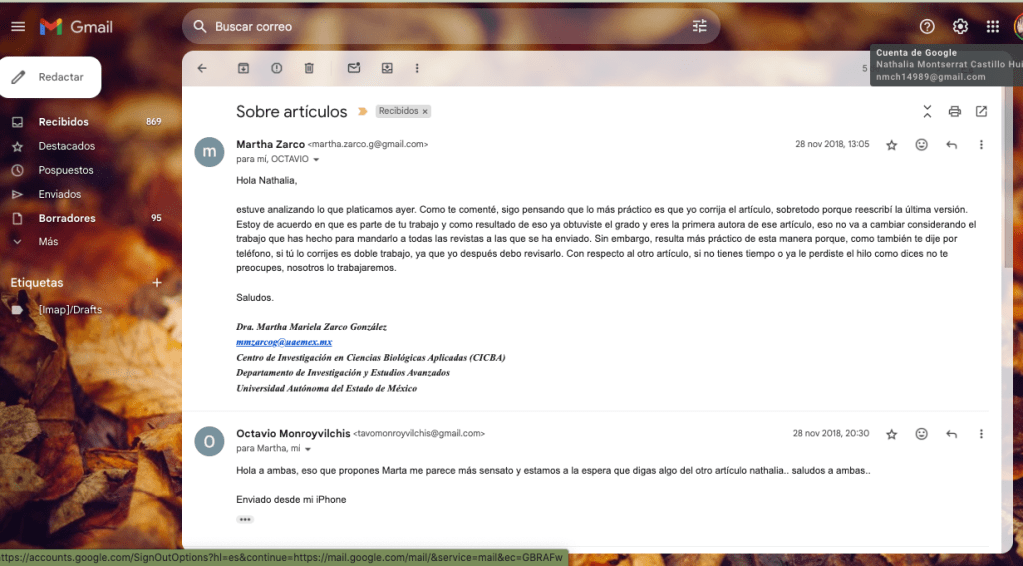Mark conversation as unread envelope icon
This screenshot has width=1023, height=566.
[354, 68]
